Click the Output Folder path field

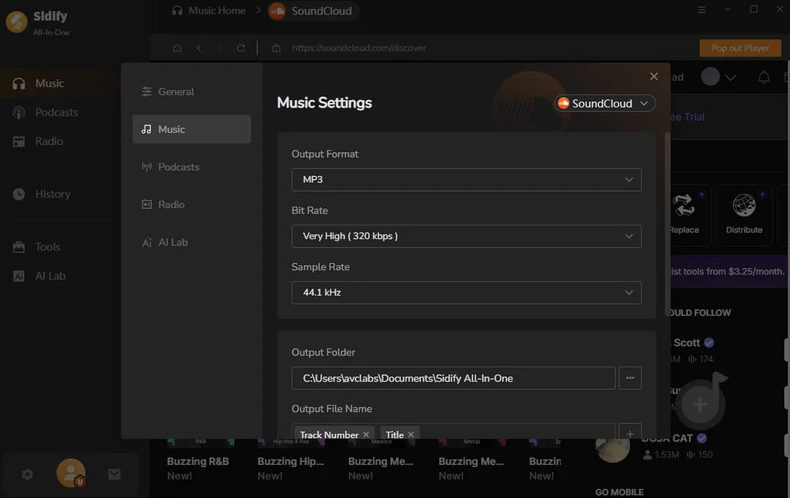[453, 378]
